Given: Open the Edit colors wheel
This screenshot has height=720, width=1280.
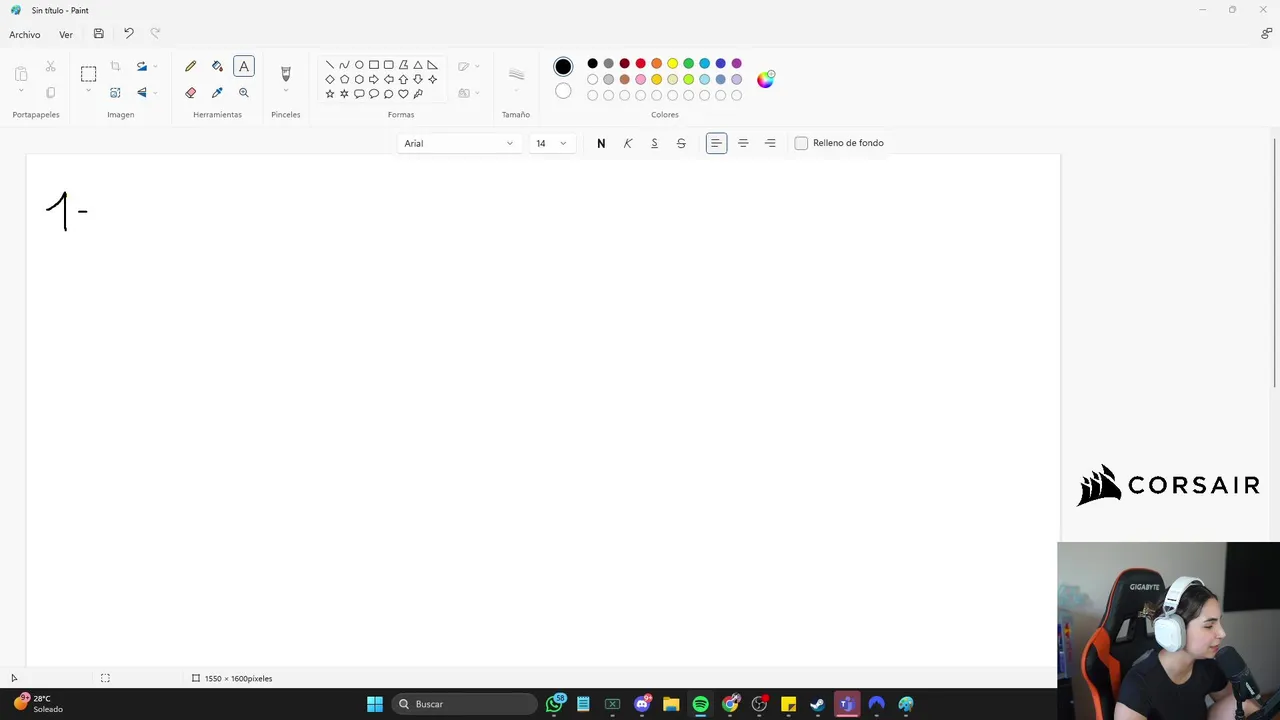Looking at the screenshot, I should tap(765, 79).
